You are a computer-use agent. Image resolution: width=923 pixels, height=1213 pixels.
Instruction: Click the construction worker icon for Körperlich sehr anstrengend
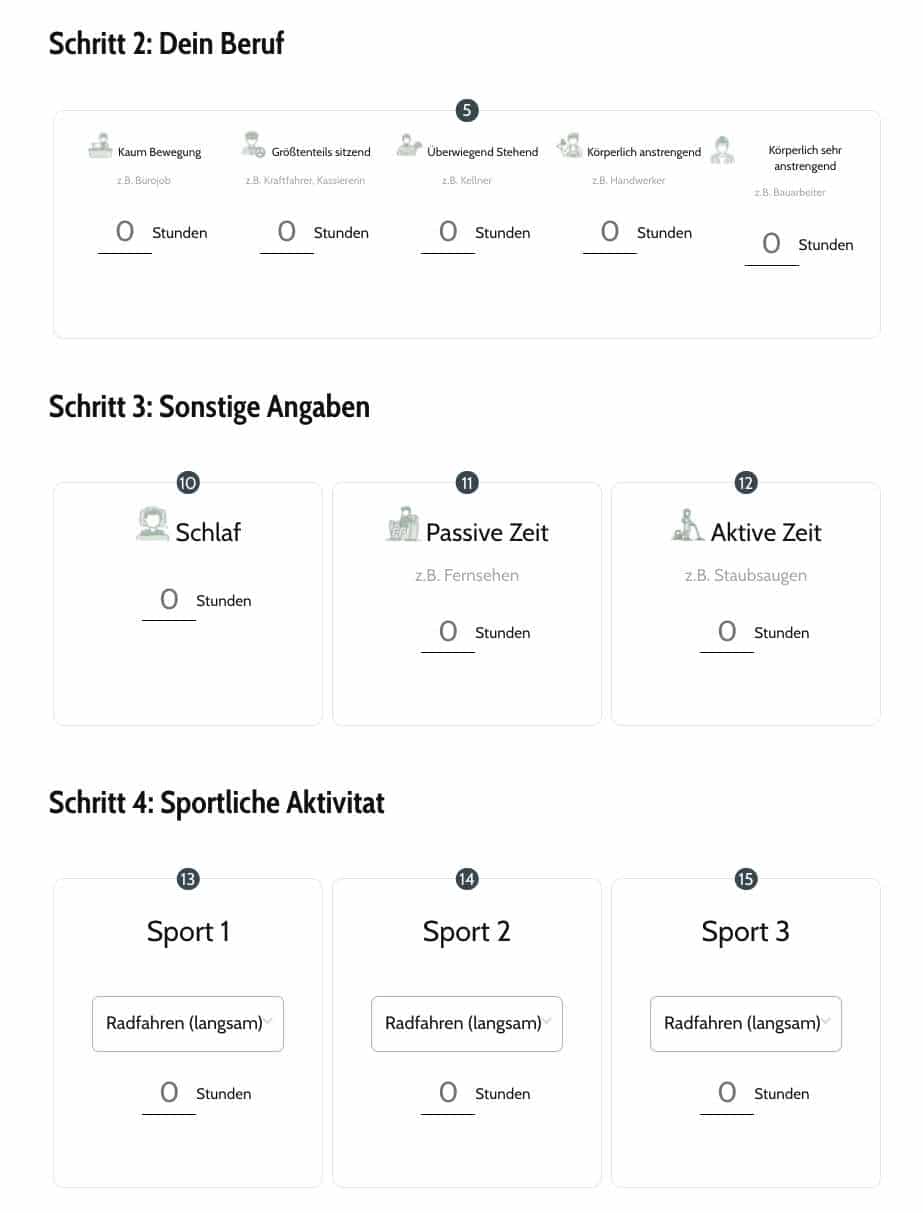pyautogui.click(x=723, y=151)
